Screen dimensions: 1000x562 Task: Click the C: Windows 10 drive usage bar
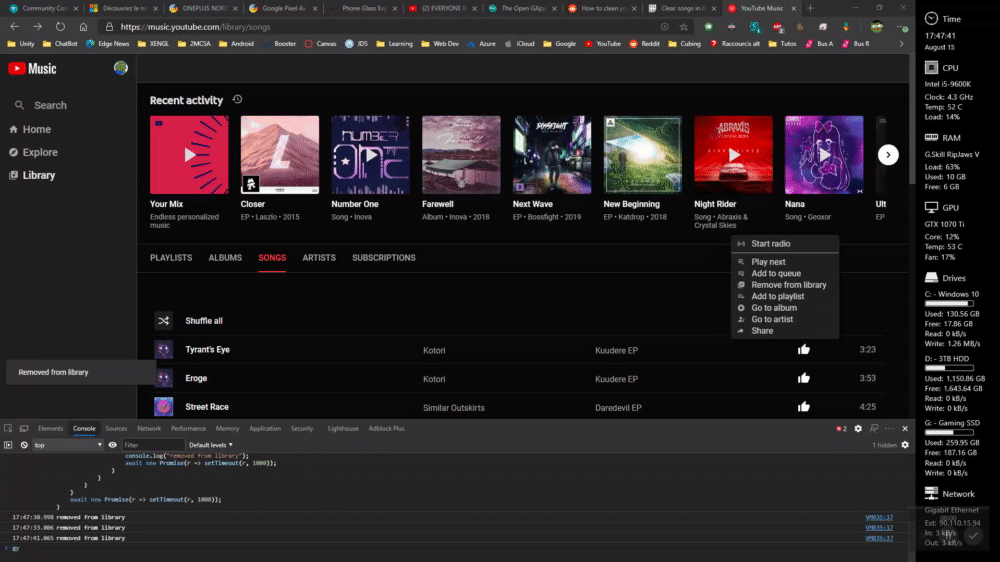coord(949,304)
